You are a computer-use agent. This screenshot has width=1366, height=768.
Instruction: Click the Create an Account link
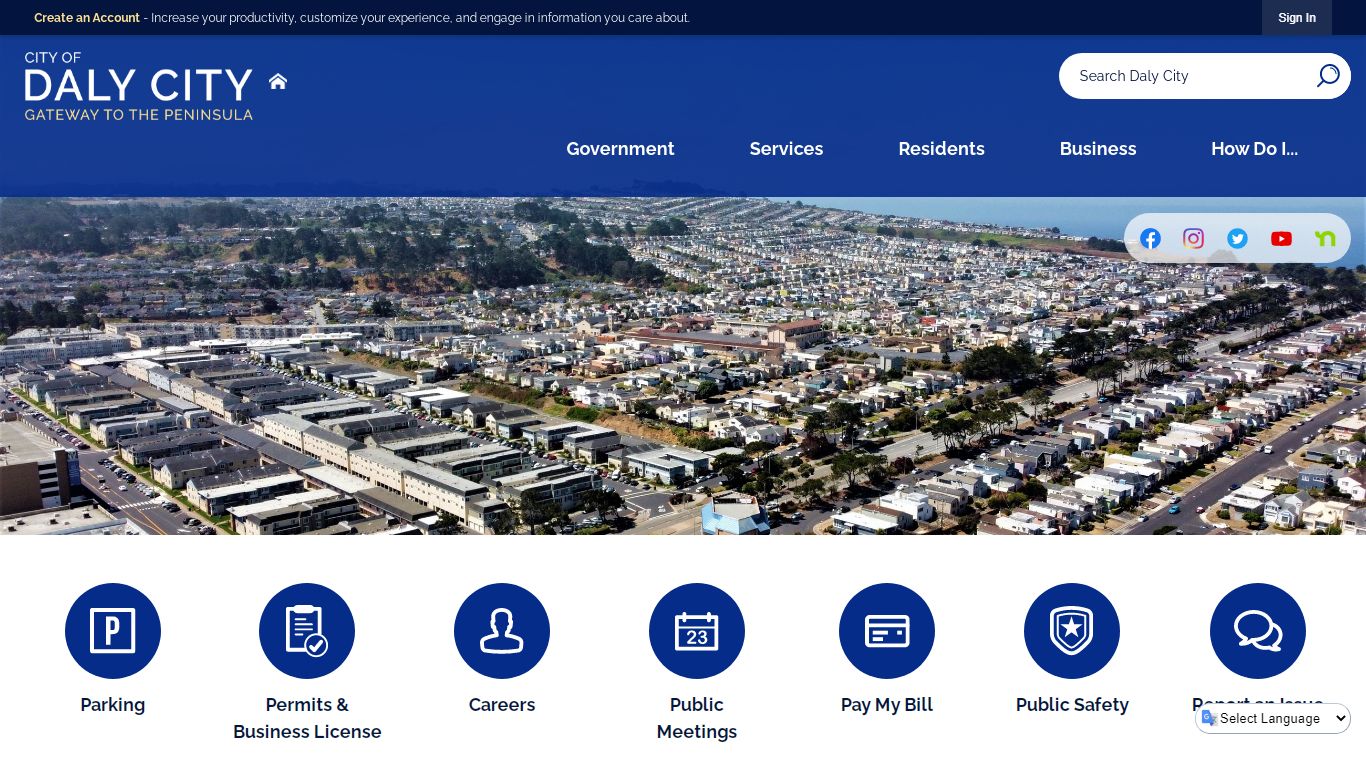pyautogui.click(x=87, y=18)
